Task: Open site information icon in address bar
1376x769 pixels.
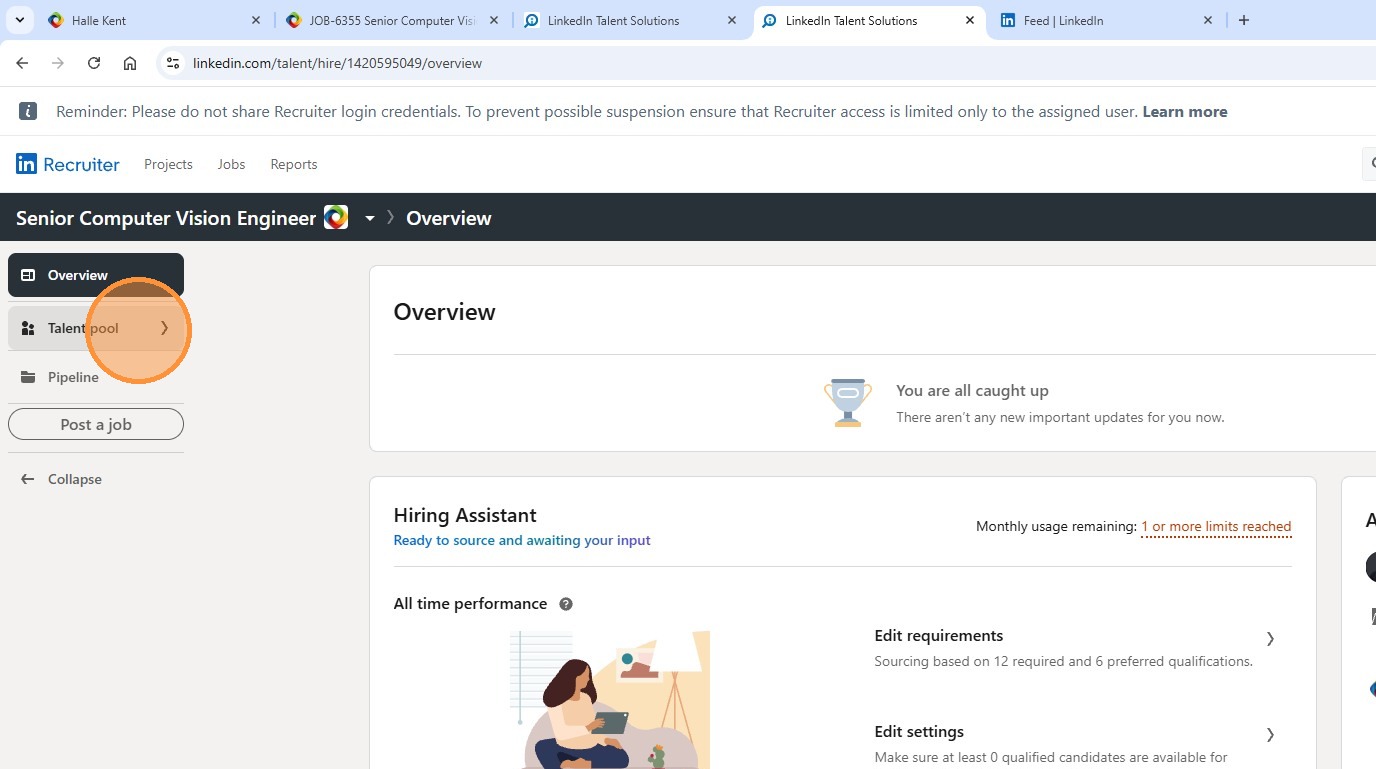Action: coord(173,63)
